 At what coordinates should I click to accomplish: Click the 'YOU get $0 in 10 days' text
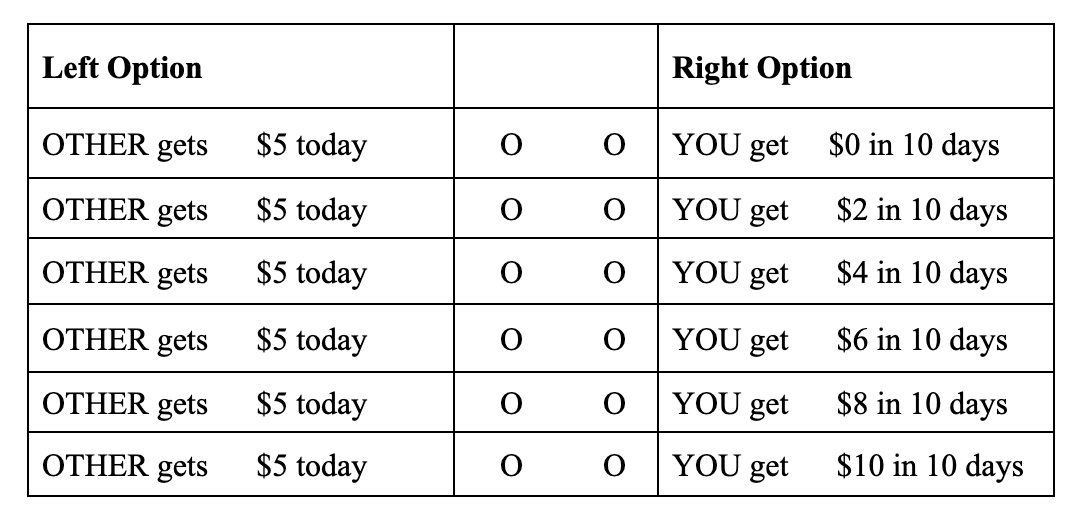tap(836, 146)
